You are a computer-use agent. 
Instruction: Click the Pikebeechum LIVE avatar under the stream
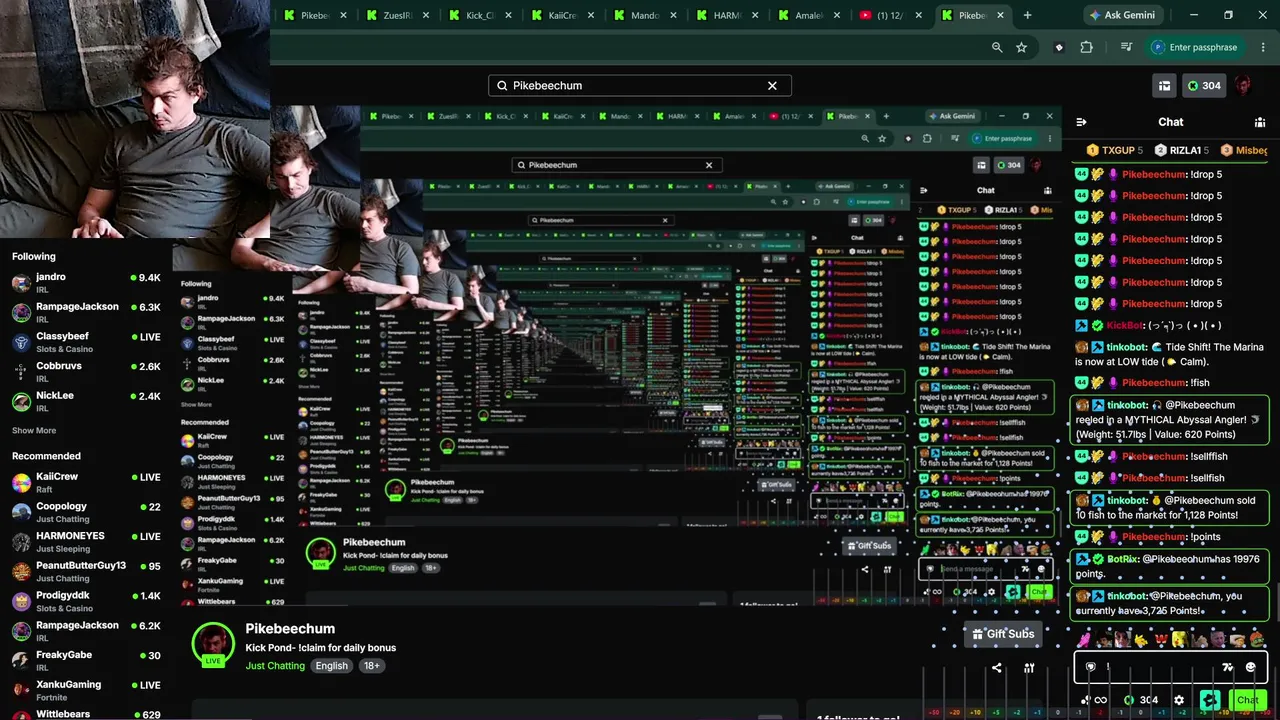(x=213, y=645)
